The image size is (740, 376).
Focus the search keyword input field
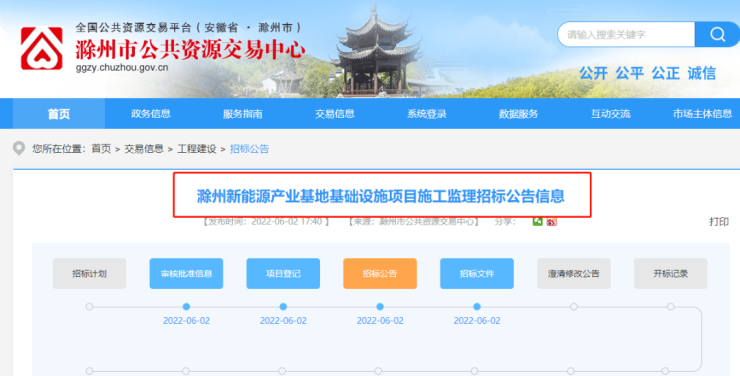pos(626,34)
